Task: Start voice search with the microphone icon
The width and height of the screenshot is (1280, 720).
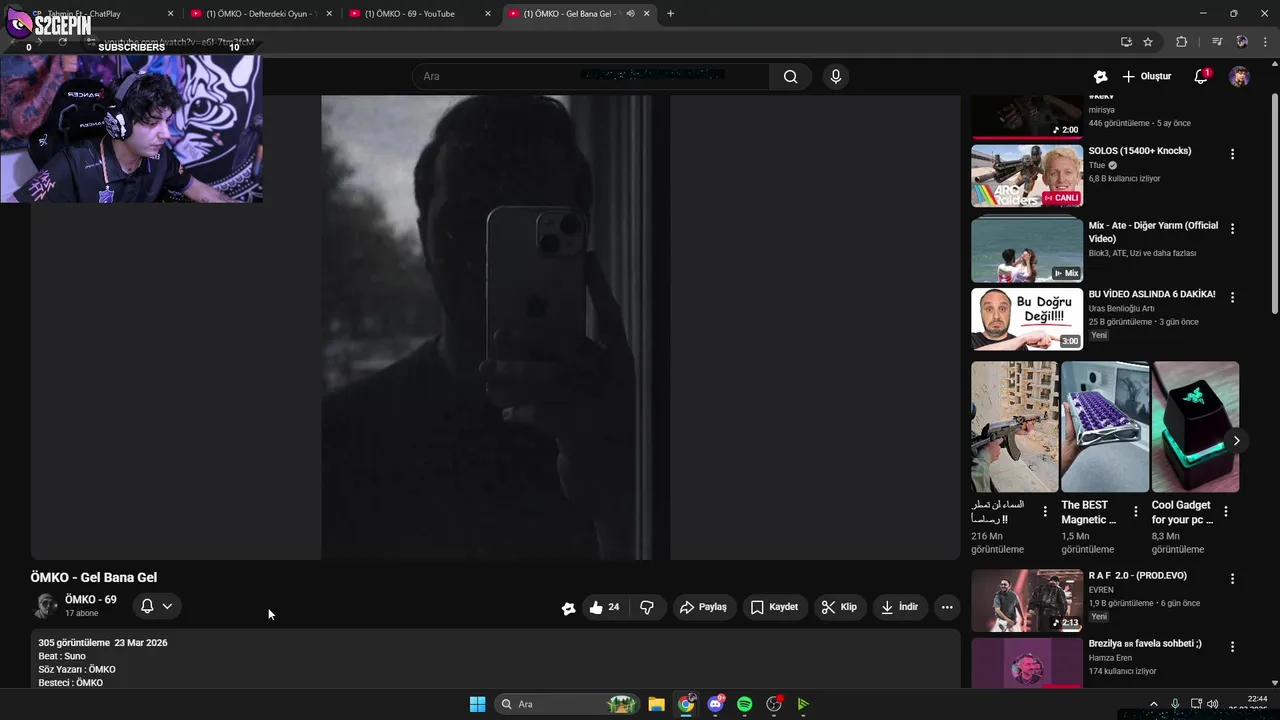Action: click(x=836, y=76)
